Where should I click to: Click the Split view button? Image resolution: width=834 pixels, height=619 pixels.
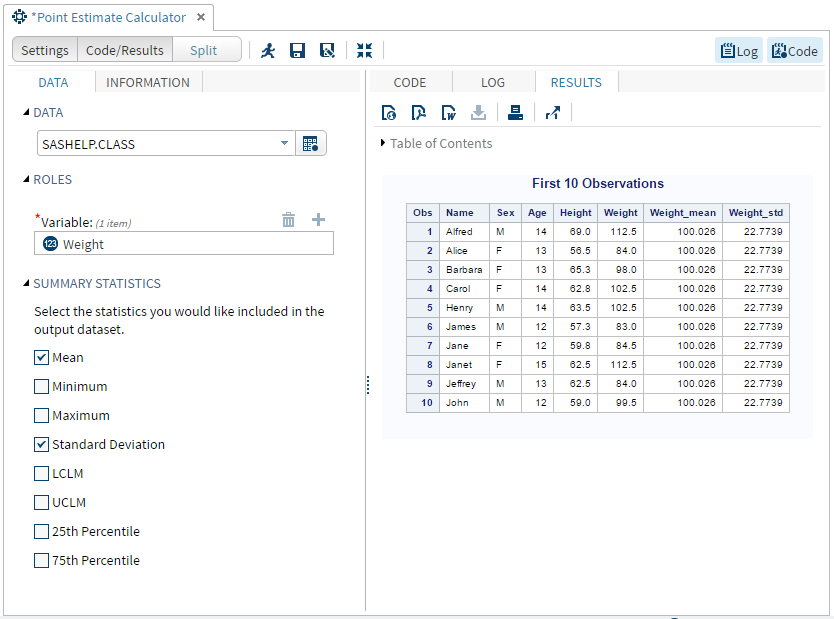pos(203,51)
